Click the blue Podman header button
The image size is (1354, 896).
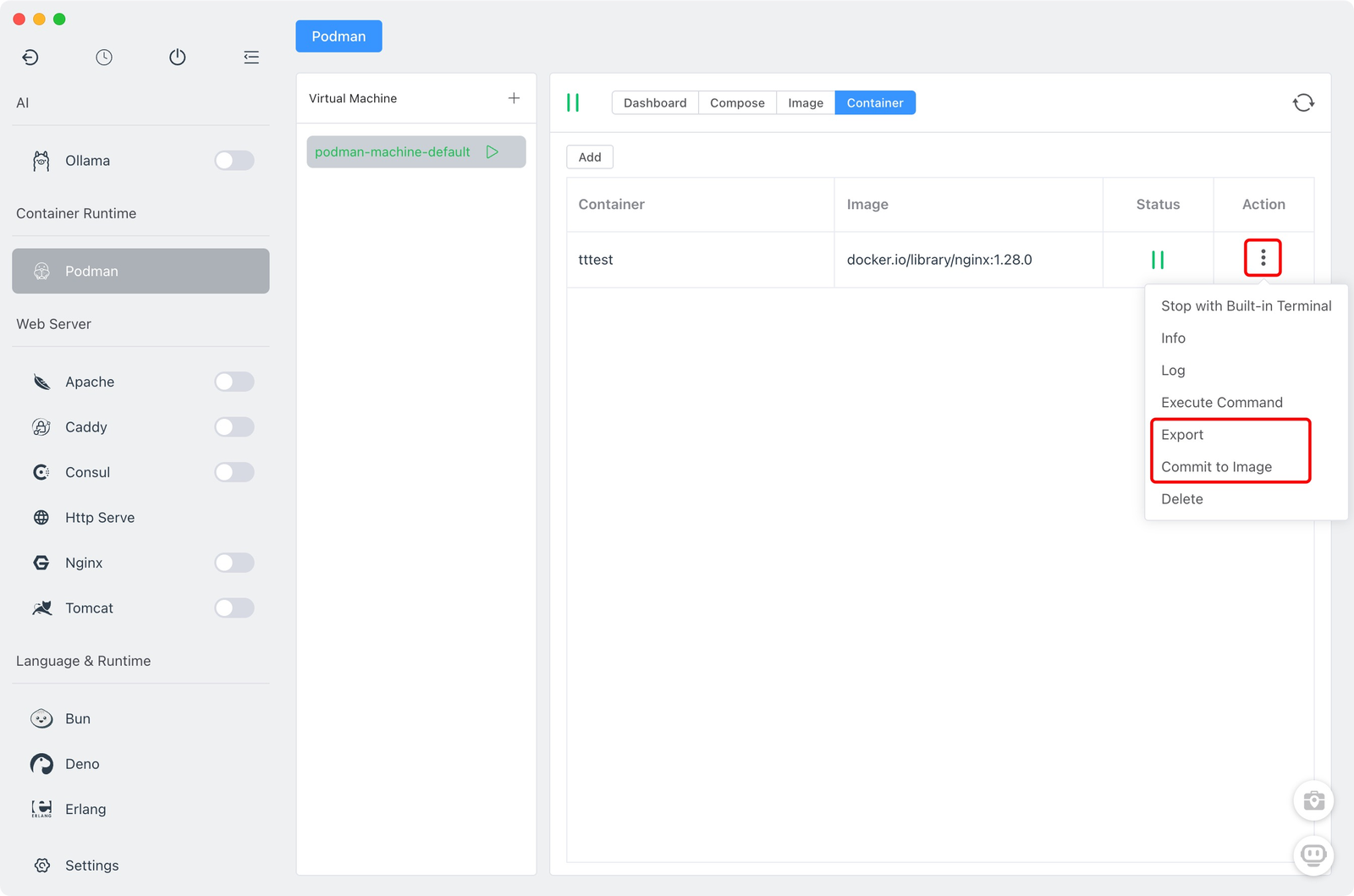pyautogui.click(x=338, y=36)
